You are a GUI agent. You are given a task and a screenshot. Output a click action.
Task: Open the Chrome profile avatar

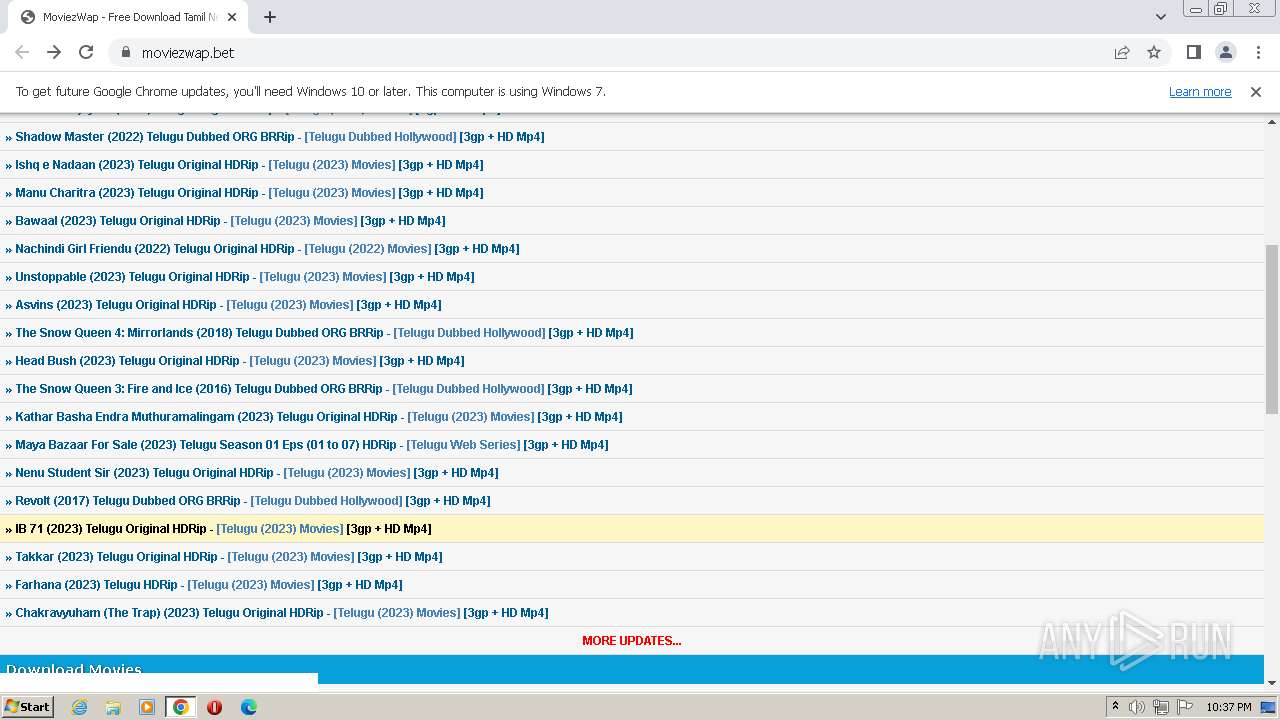pos(1226,52)
